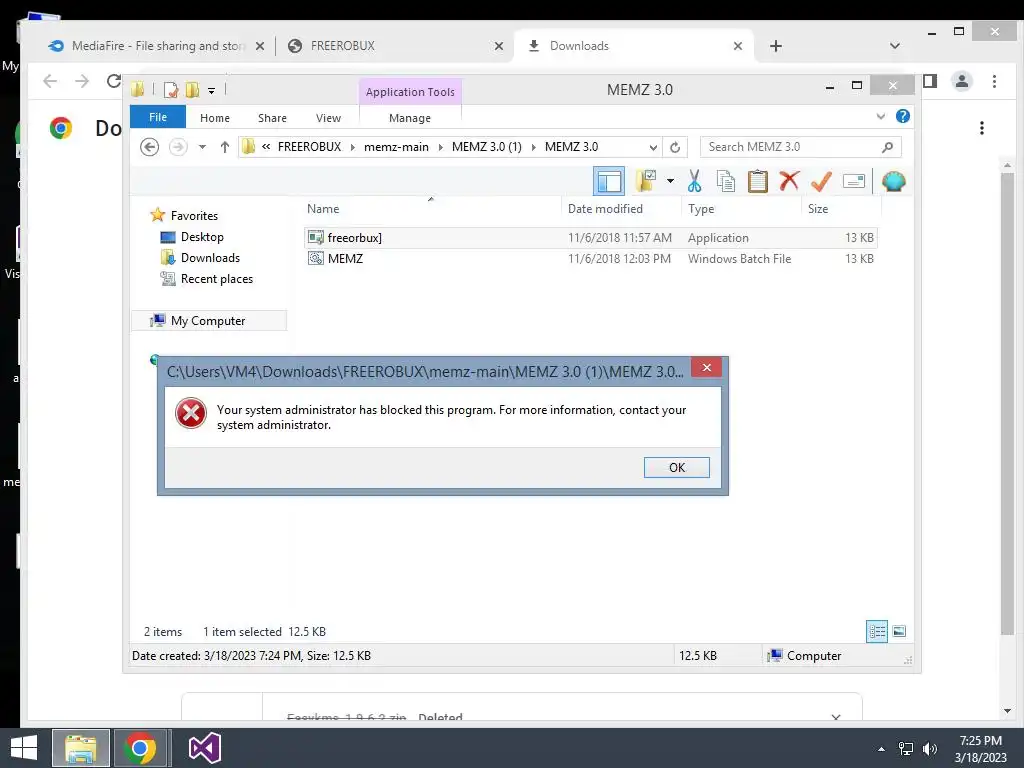
Task: Open Chrome tab search dropdown
Action: click(895, 46)
